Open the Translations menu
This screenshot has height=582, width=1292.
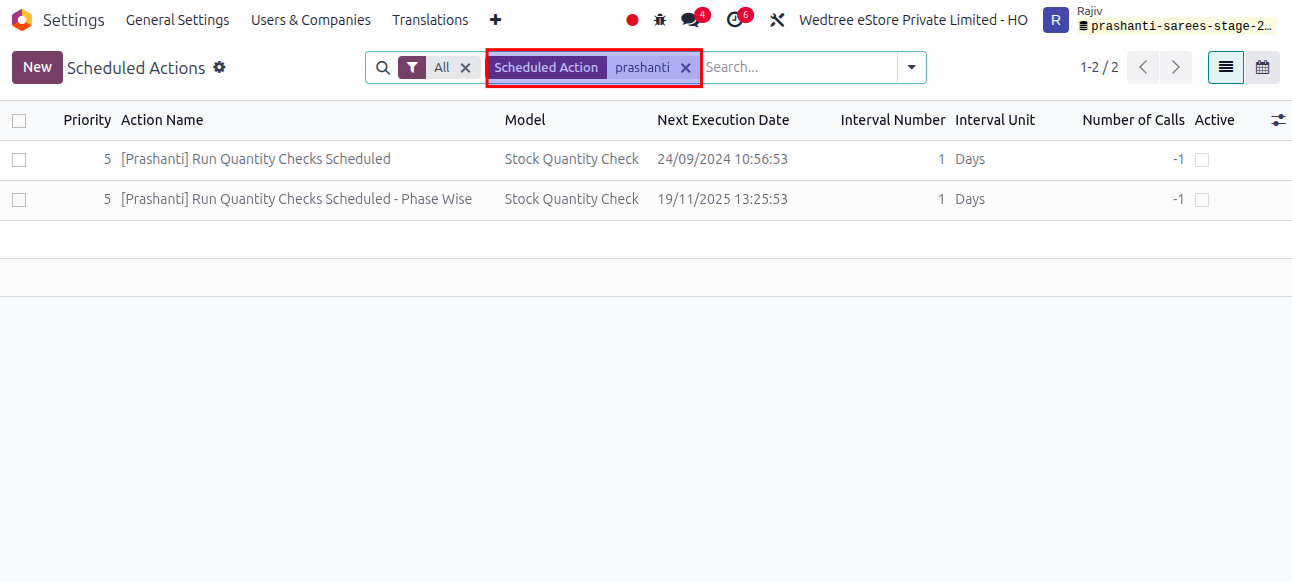pyautogui.click(x=430, y=20)
